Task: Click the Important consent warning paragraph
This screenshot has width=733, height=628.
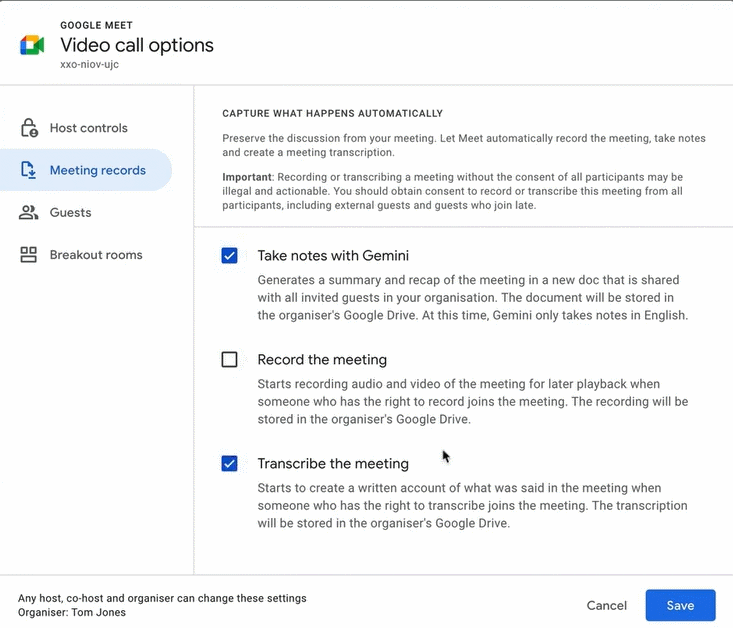Action: coord(453,191)
